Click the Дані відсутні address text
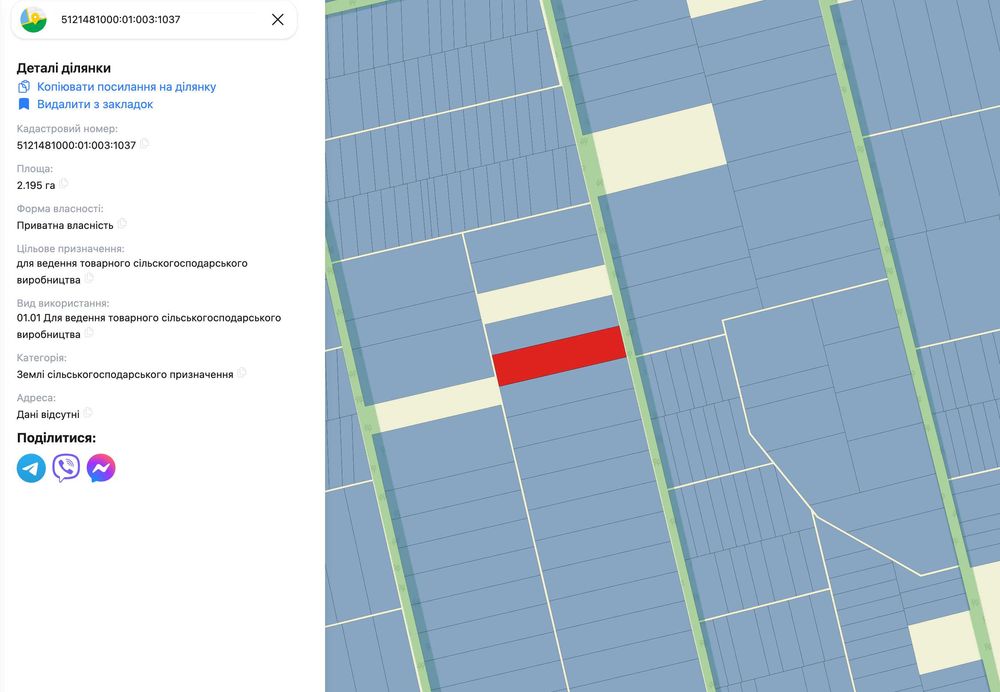The width and height of the screenshot is (1000, 692). [48, 415]
